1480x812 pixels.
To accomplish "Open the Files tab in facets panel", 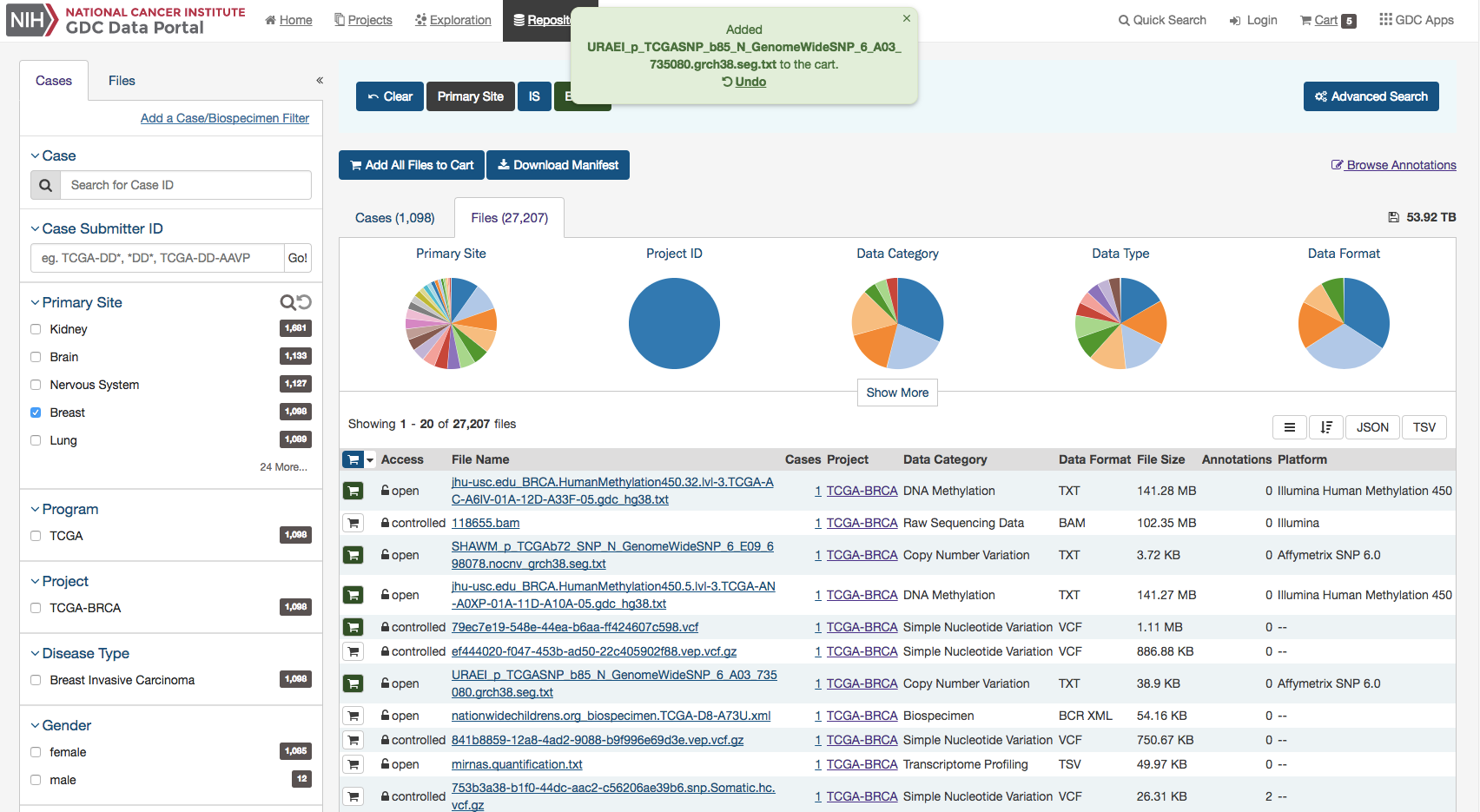I will [x=122, y=81].
